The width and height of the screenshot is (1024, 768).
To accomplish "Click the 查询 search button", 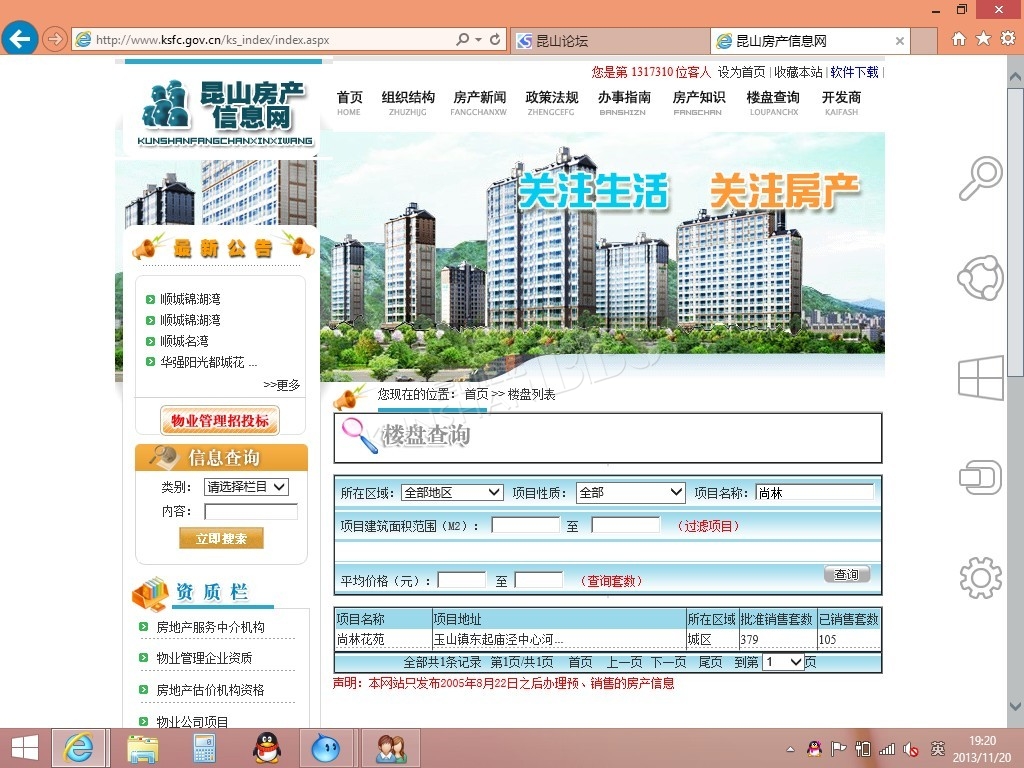I will (x=846, y=574).
